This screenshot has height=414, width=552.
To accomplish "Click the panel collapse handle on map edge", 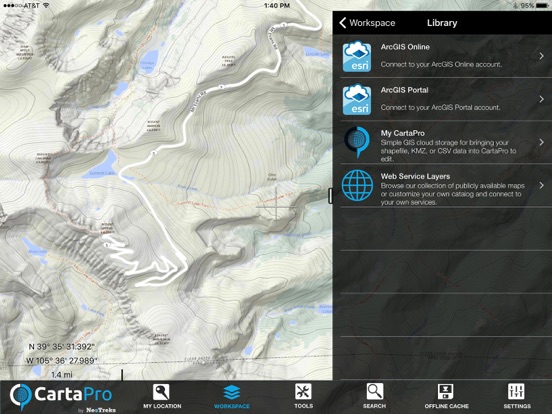I will [x=331, y=195].
